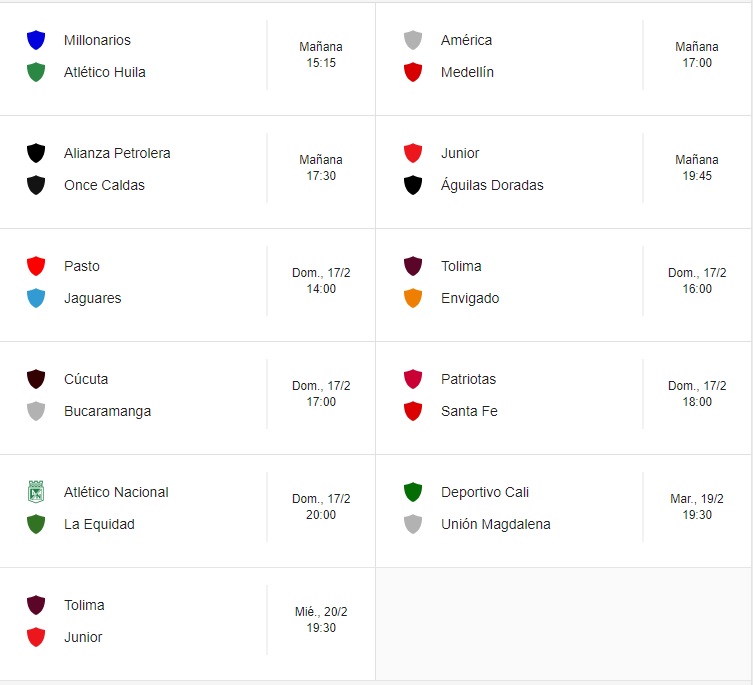This screenshot has height=685, width=753.
Task: Click the Atlético Nacional crest icon
Action: click(36, 492)
